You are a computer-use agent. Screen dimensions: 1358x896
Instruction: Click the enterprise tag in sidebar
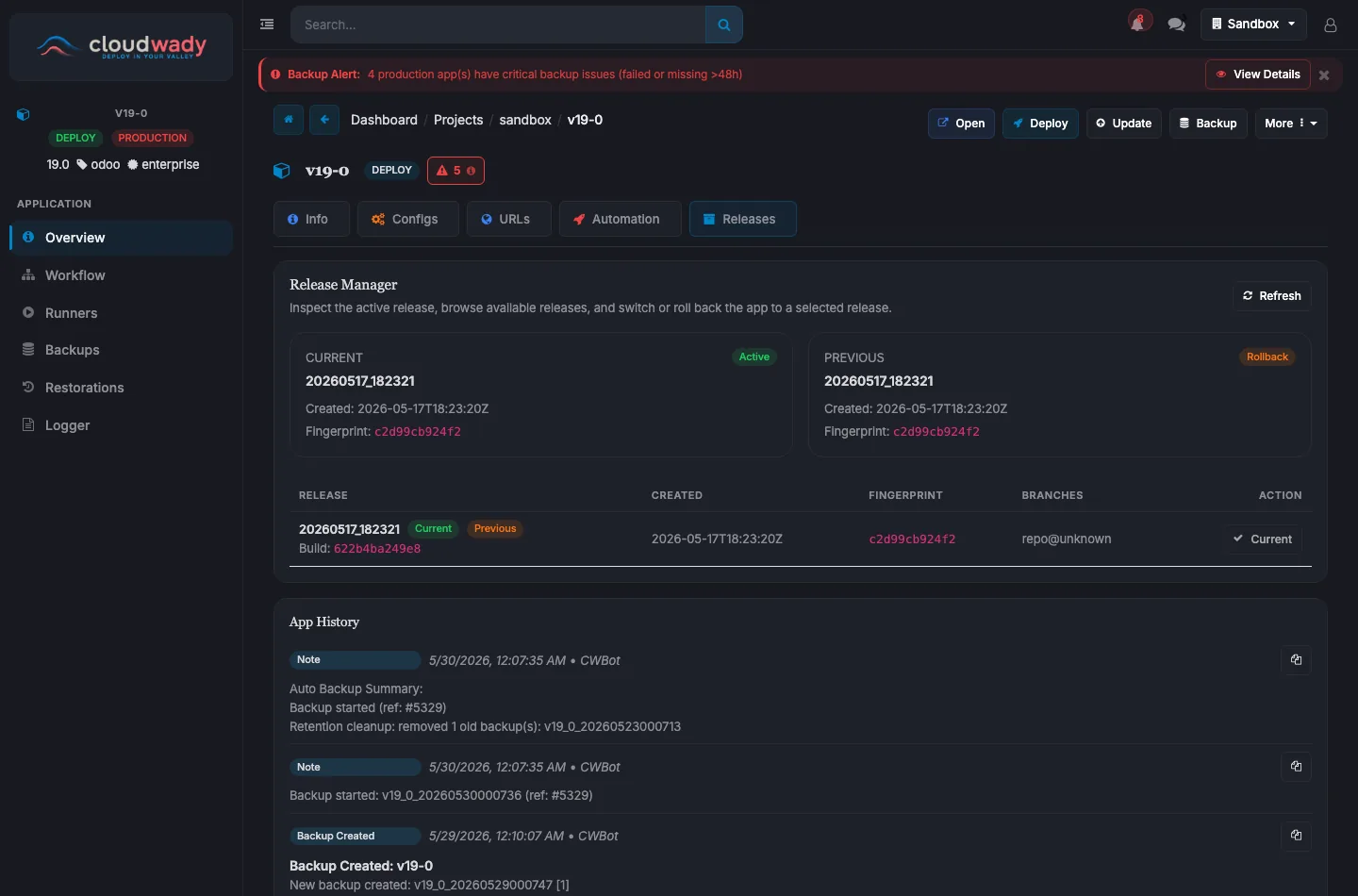coord(163,165)
